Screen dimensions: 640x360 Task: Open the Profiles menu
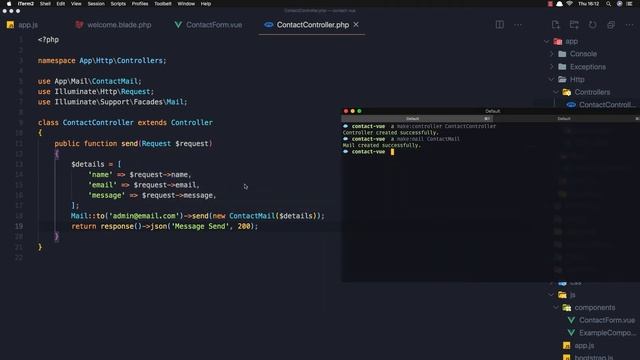140,4
